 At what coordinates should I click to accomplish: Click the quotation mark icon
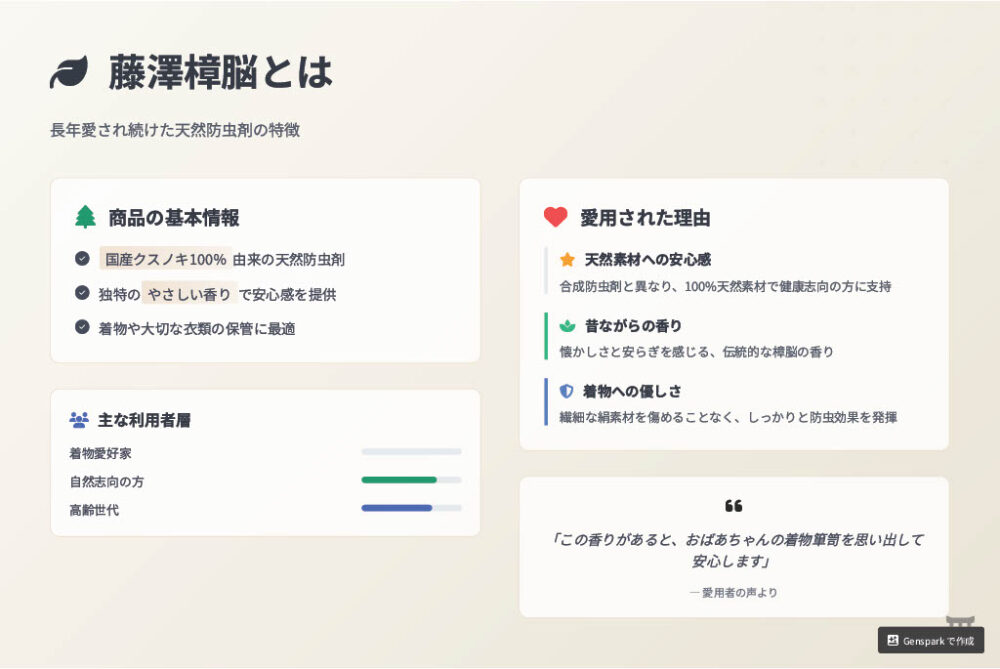coord(733,506)
